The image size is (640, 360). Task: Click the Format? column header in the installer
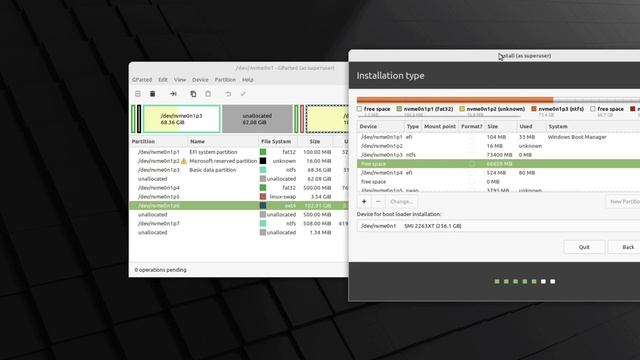tap(471, 127)
